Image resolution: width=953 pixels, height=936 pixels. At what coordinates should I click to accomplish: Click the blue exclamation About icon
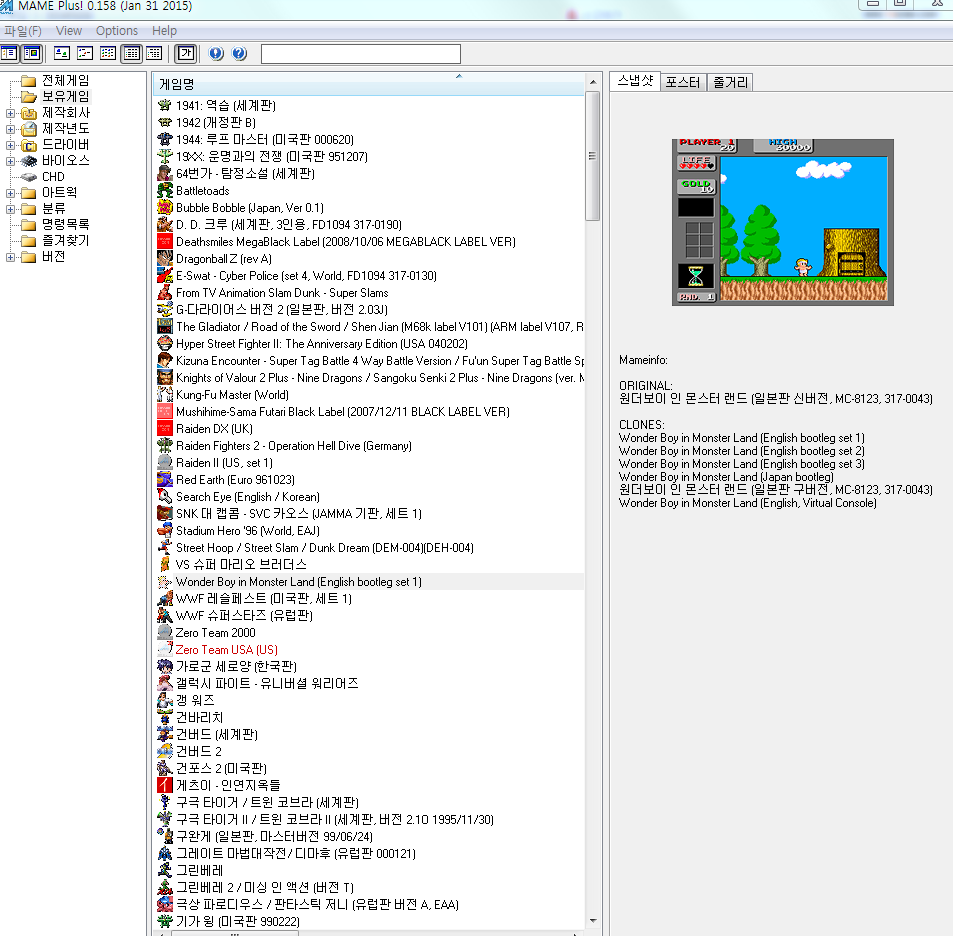click(x=216, y=53)
